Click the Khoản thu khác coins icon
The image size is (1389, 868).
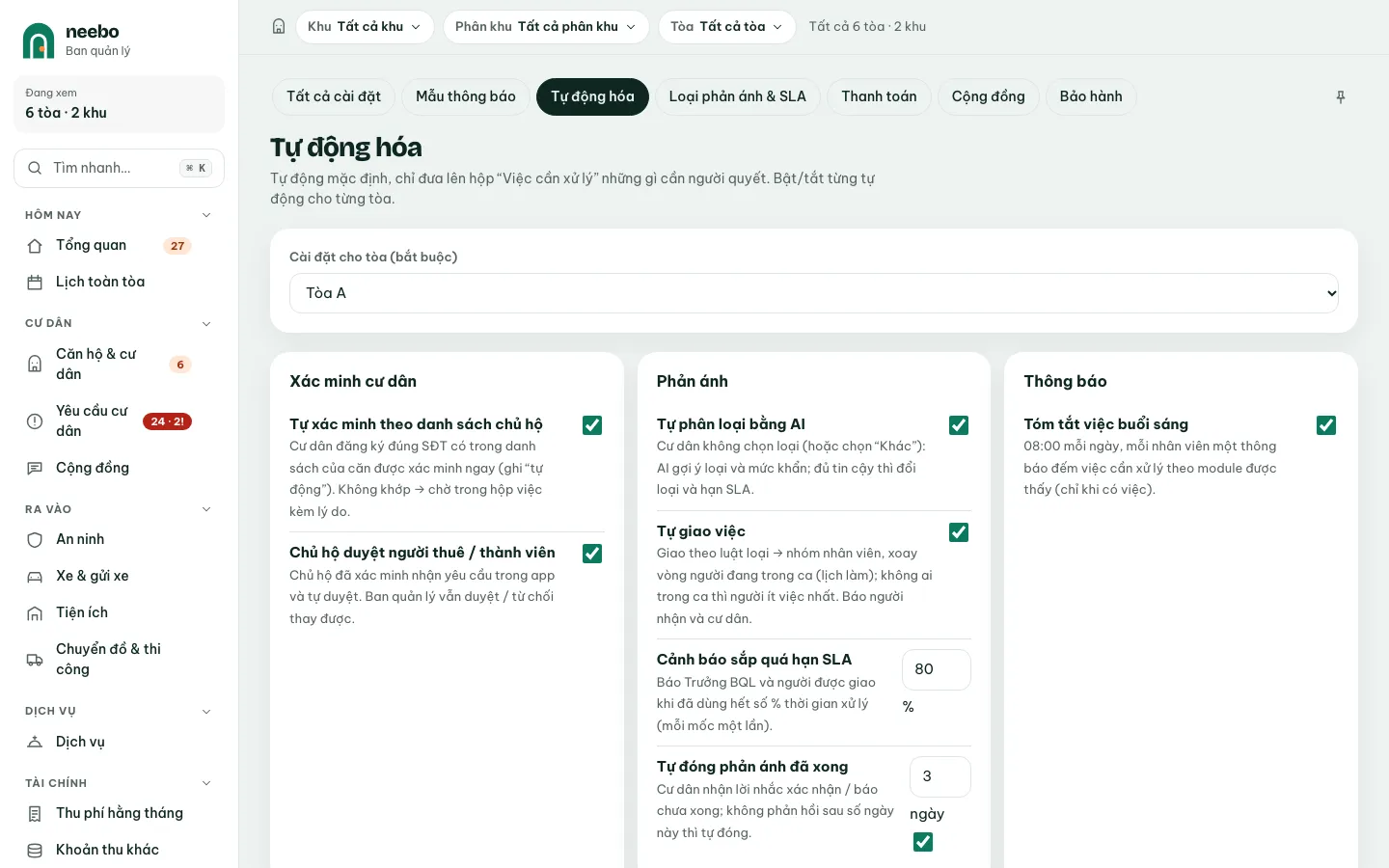point(35,851)
